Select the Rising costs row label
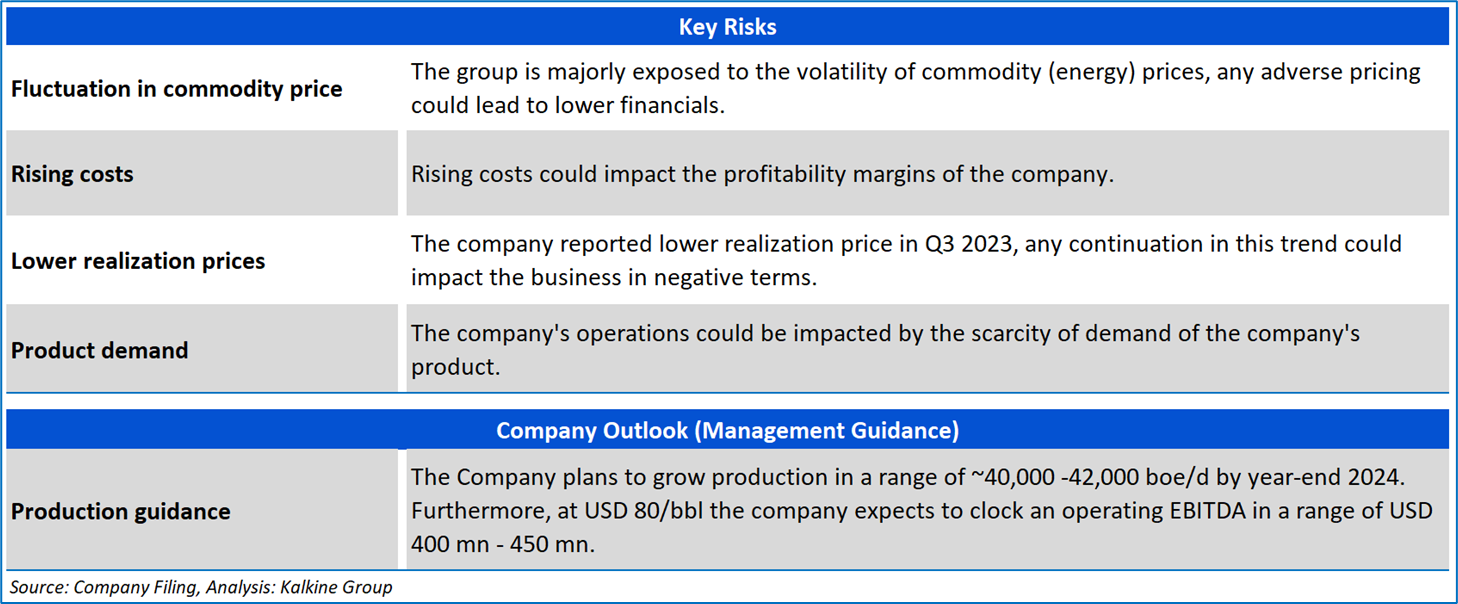The height and width of the screenshot is (604, 1458). [72, 174]
